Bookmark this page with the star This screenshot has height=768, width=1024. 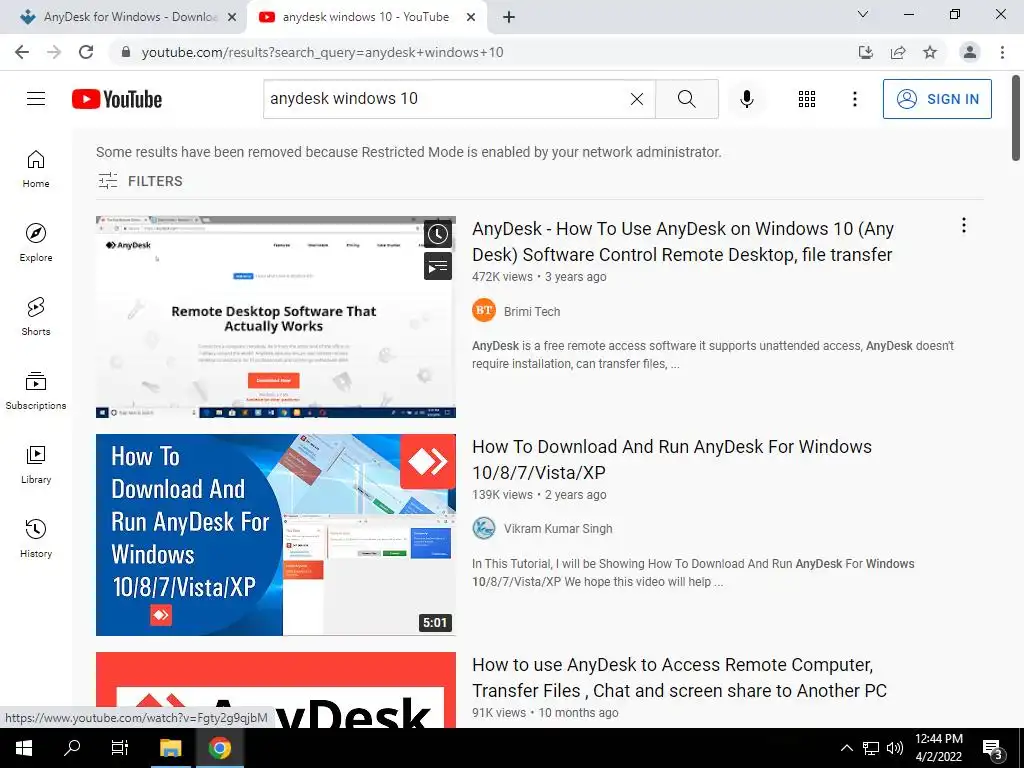(930, 52)
